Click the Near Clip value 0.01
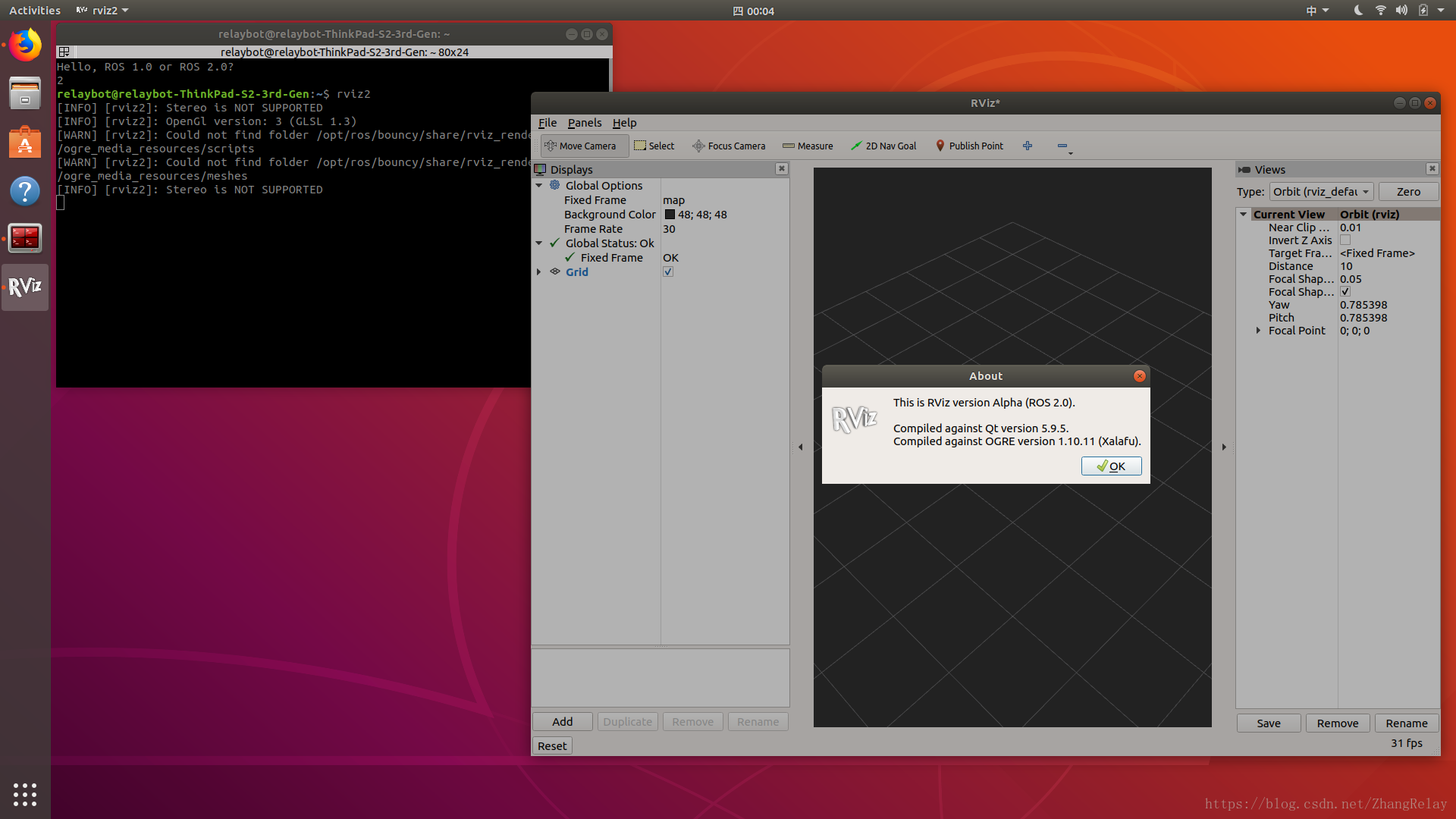Image resolution: width=1456 pixels, height=819 pixels. [1351, 227]
